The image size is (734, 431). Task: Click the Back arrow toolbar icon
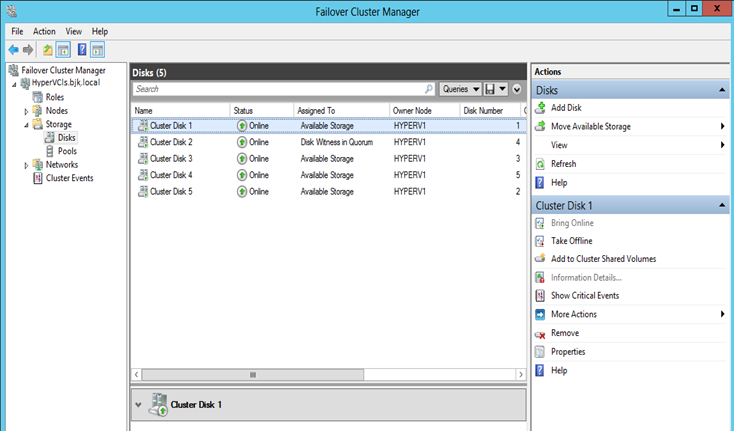tap(14, 50)
